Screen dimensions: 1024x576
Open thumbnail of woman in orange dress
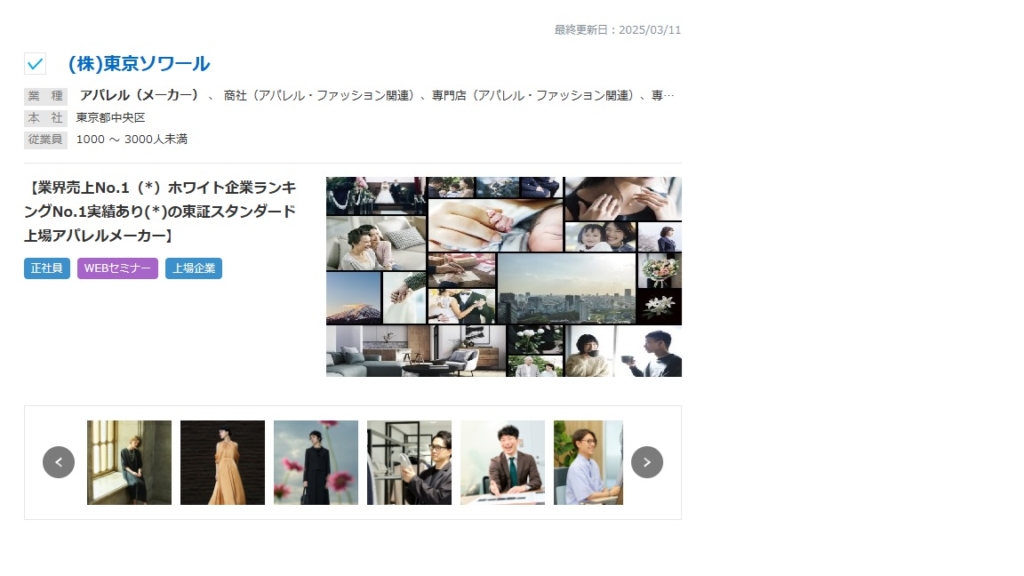[223, 462]
